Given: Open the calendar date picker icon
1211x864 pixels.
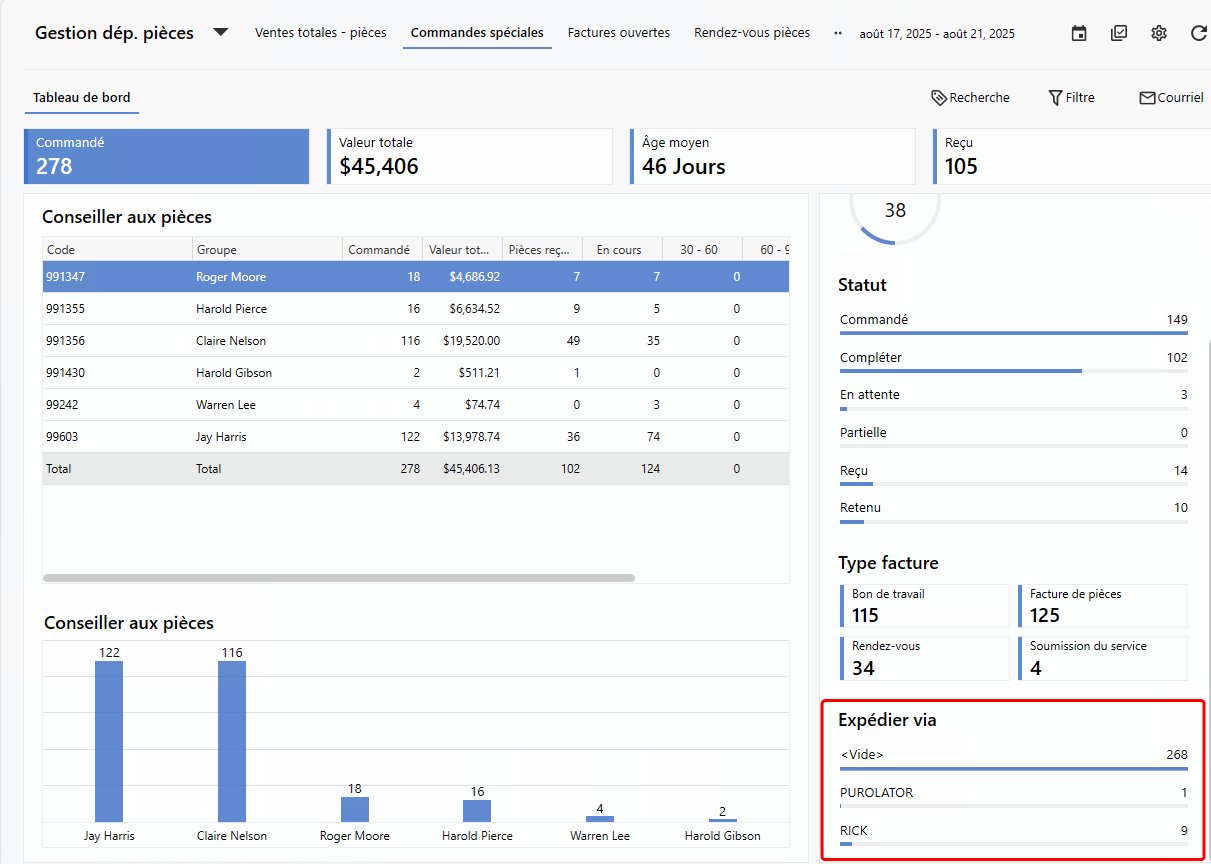Looking at the screenshot, I should click(x=1079, y=33).
